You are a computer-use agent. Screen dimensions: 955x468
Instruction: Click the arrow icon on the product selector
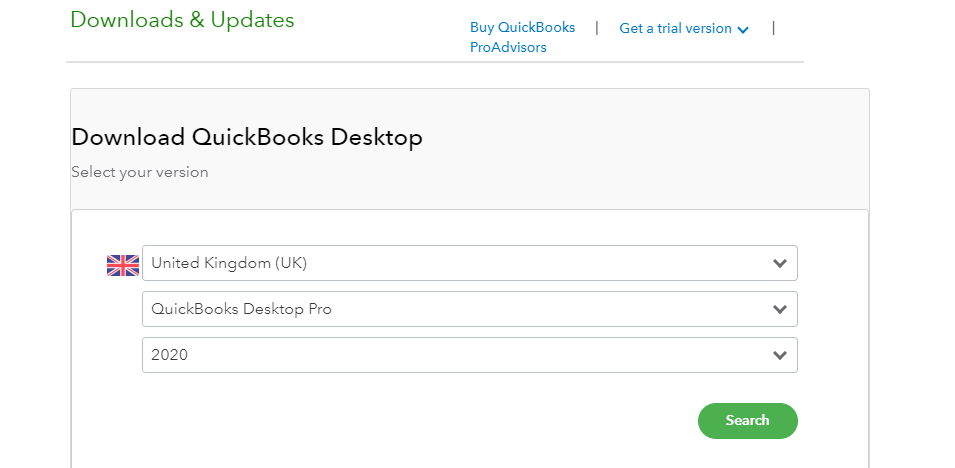point(780,309)
